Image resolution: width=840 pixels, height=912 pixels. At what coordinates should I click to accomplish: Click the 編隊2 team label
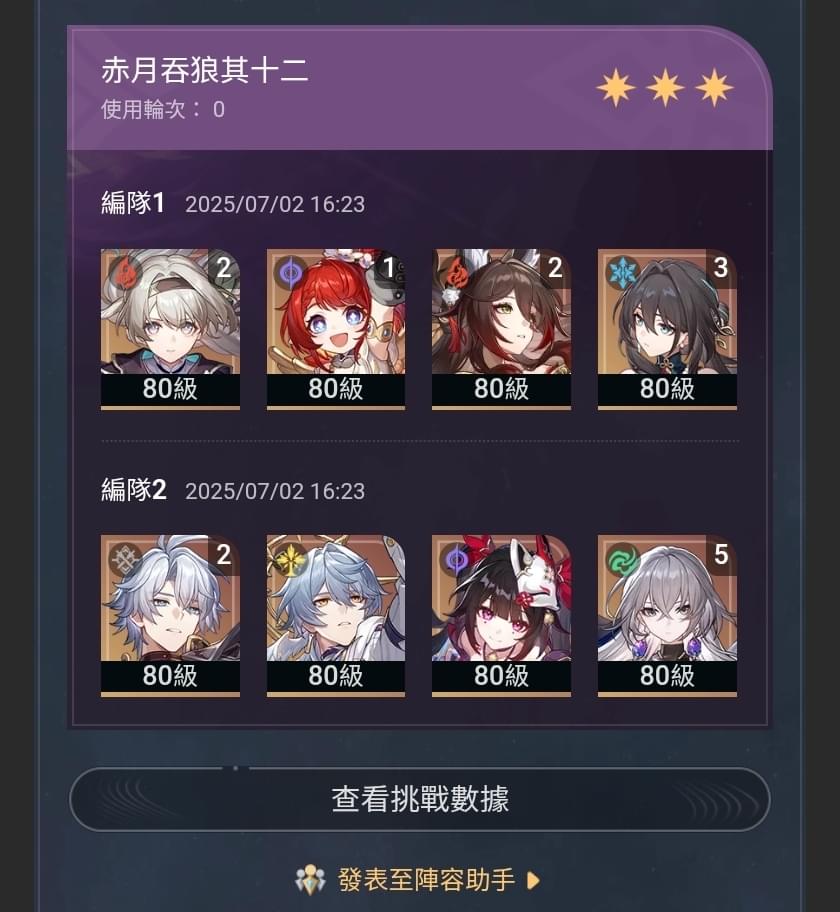pyautogui.click(x=134, y=490)
